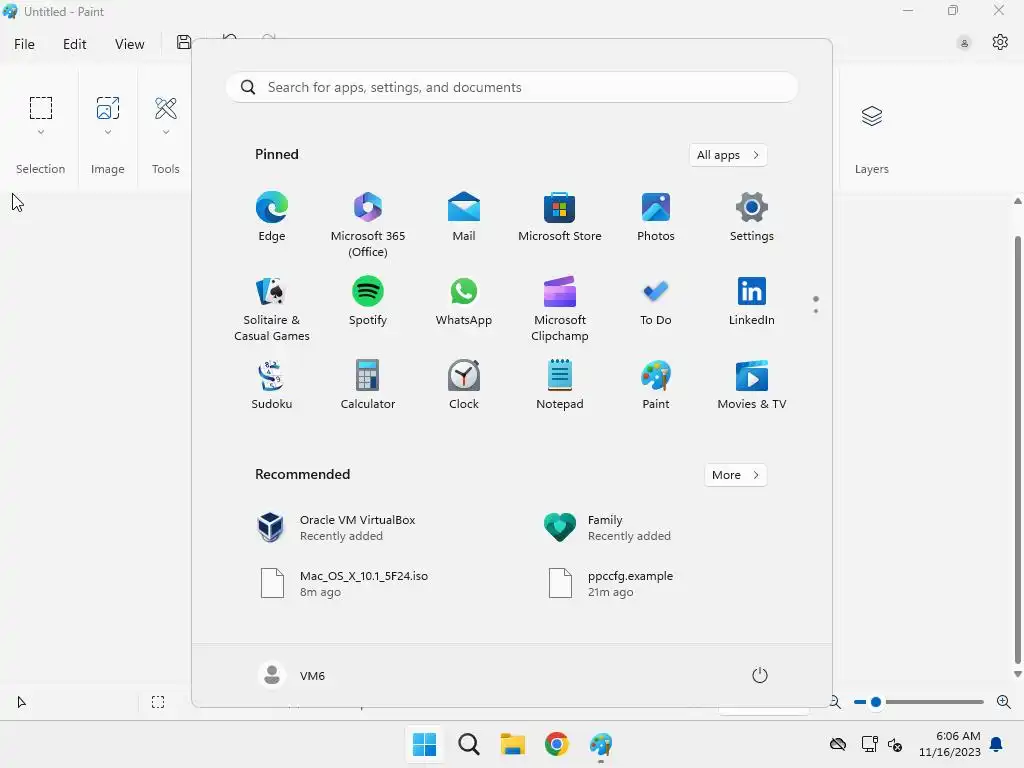This screenshot has width=1024, height=768.
Task: Open Paint settings gear icon
Action: coord(1000,42)
